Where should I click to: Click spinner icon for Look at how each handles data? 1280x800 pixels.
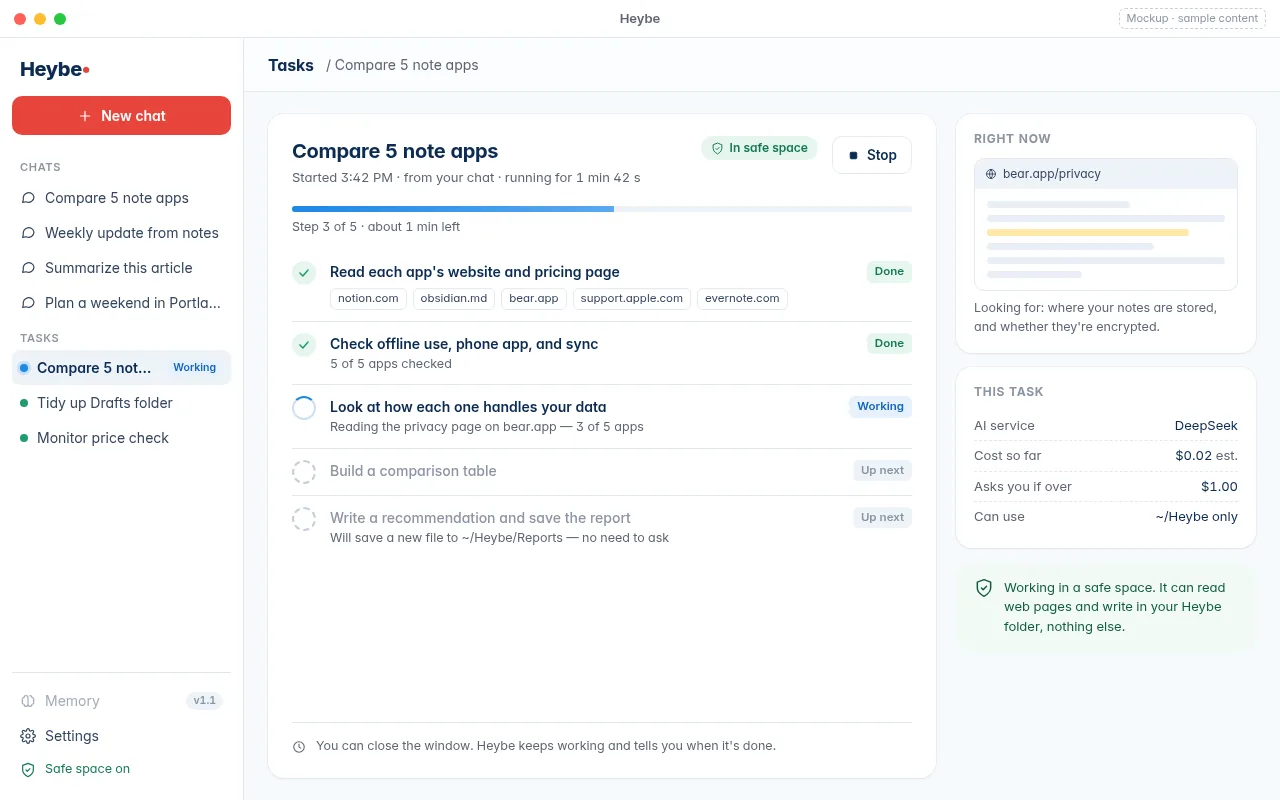tap(304, 408)
